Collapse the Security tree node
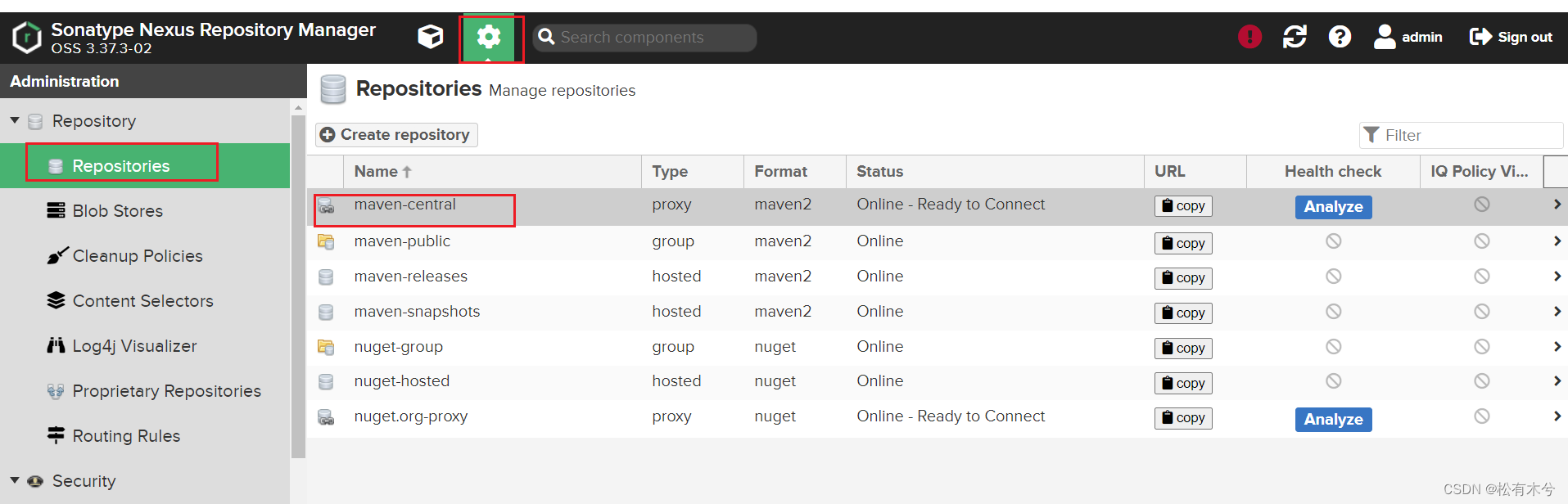 click(15, 480)
